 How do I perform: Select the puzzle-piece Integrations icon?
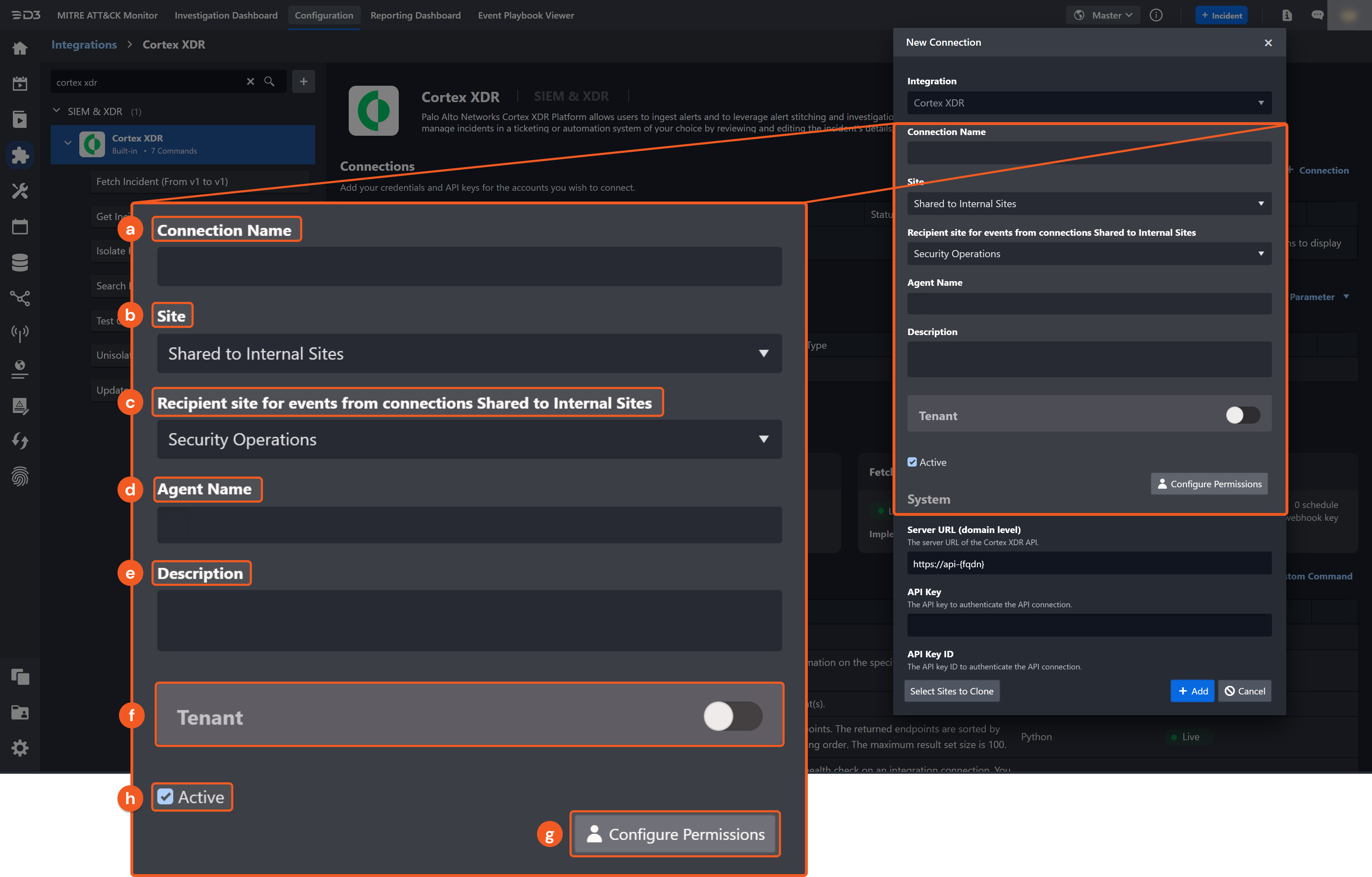pos(20,154)
